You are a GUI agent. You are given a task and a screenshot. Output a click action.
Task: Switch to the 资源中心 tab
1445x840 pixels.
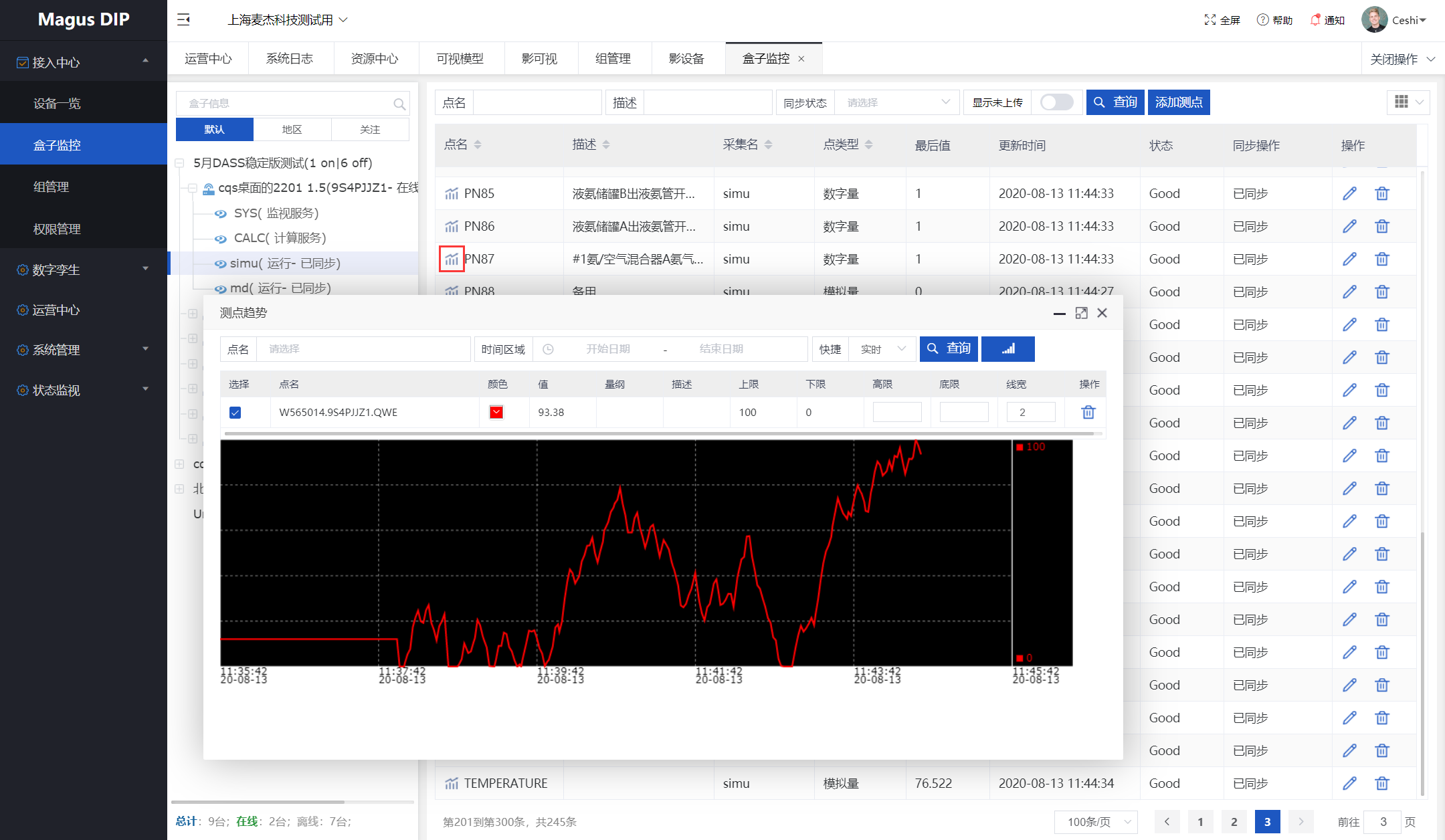point(375,59)
